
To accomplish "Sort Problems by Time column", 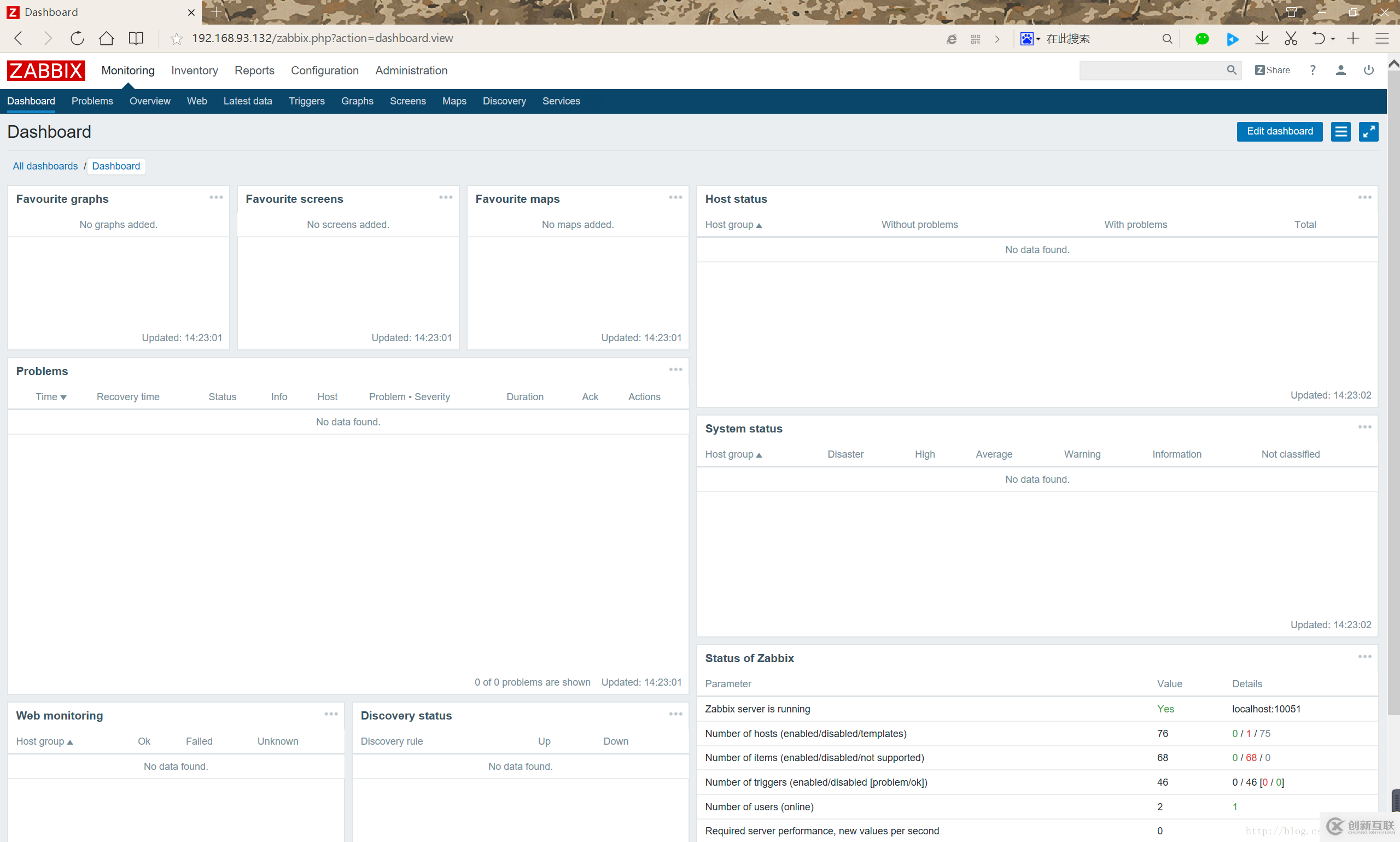I will coord(50,396).
